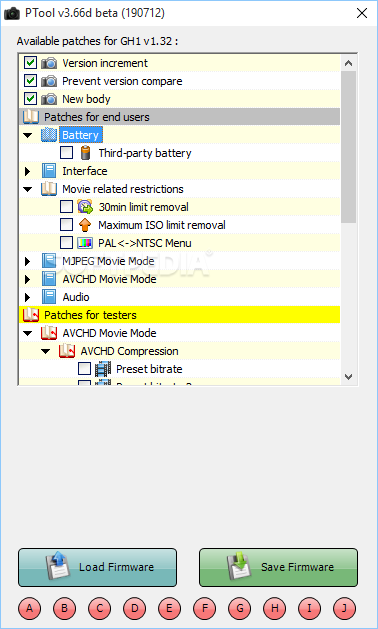Screen dimensions: 378x629
Task: Click camera icon beside New body
Action: [49, 99]
